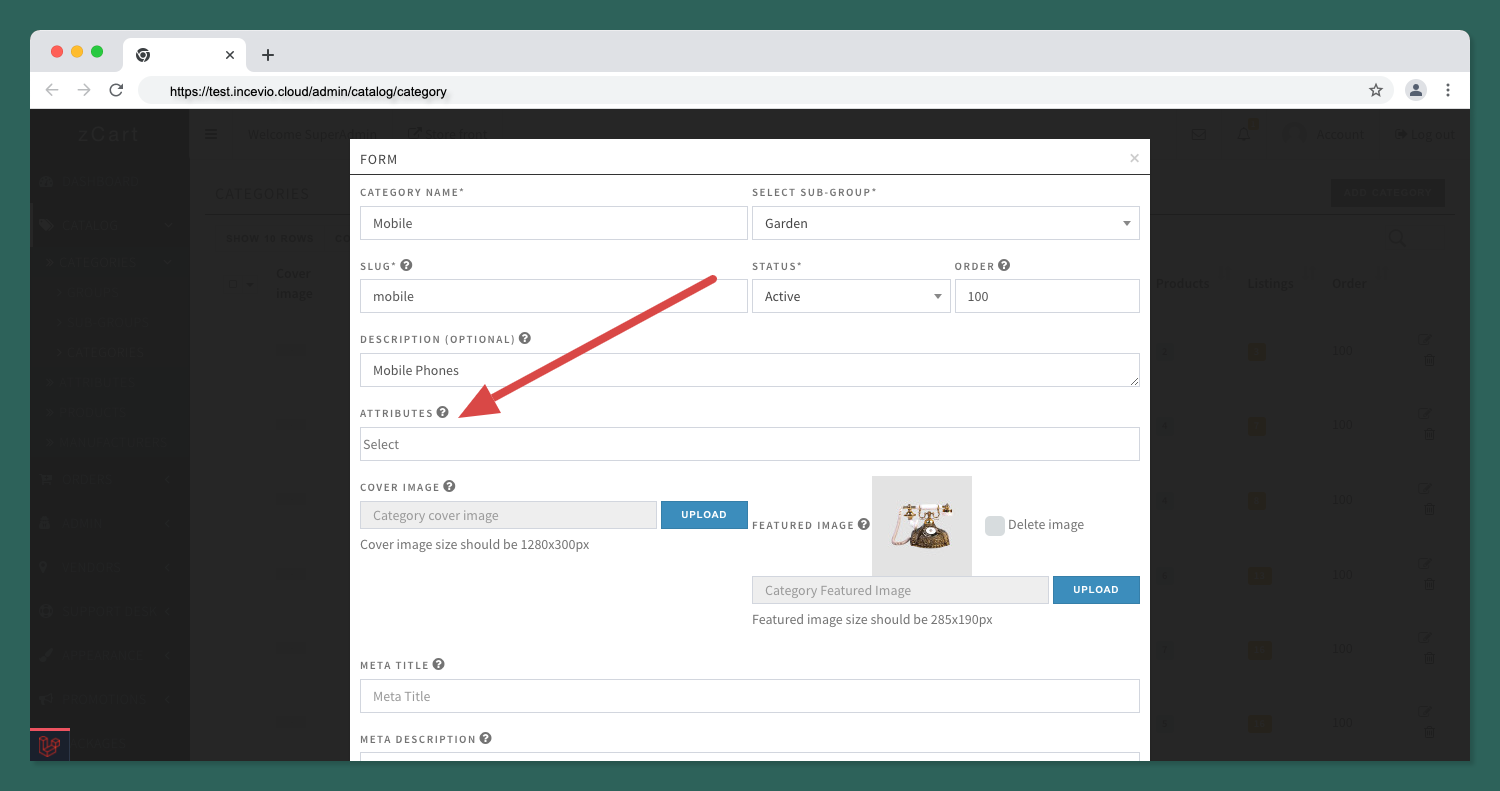Open the Attributes select box
The image size is (1500, 791).
(749, 444)
